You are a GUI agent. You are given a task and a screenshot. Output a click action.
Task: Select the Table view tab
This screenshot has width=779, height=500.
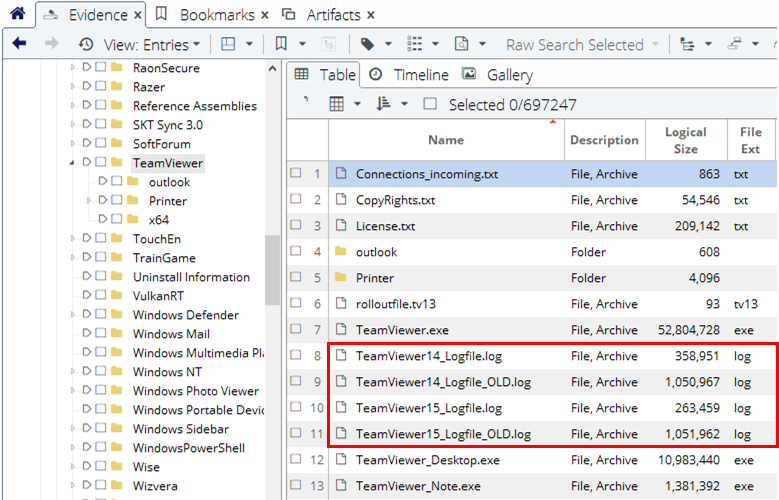pyautogui.click(x=325, y=75)
